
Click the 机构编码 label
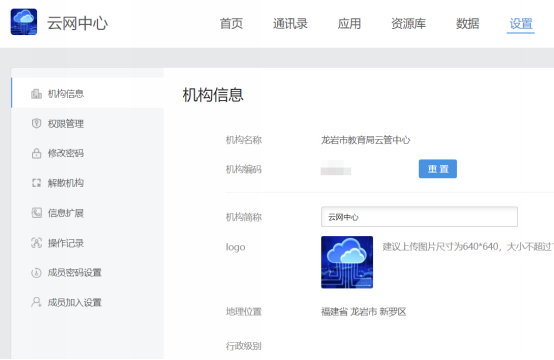click(244, 170)
